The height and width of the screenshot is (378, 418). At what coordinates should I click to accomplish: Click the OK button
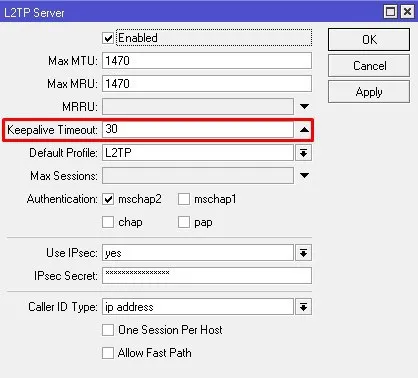(x=369, y=40)
